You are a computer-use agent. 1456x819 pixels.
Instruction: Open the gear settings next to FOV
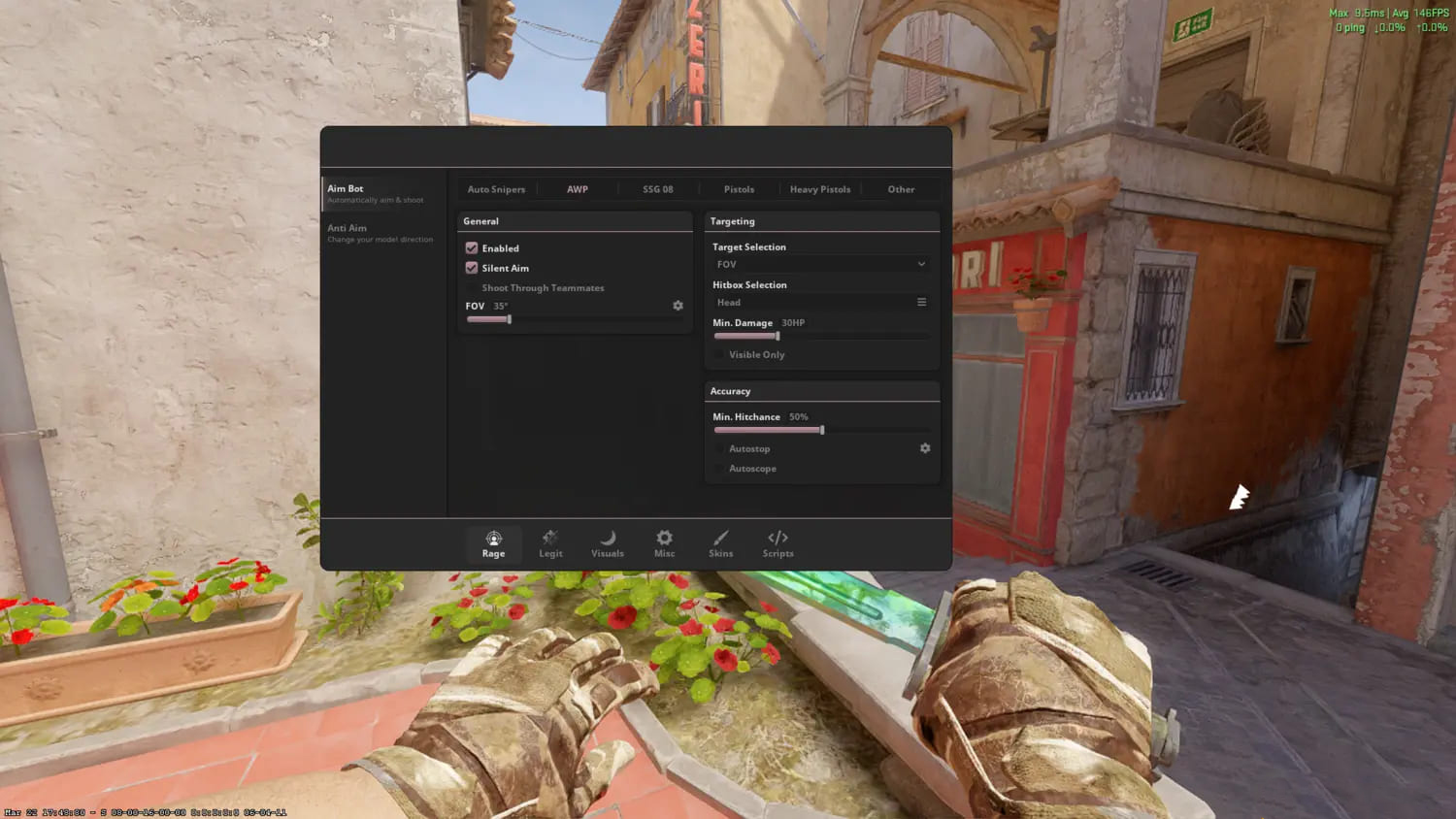(x=678, y=306)
